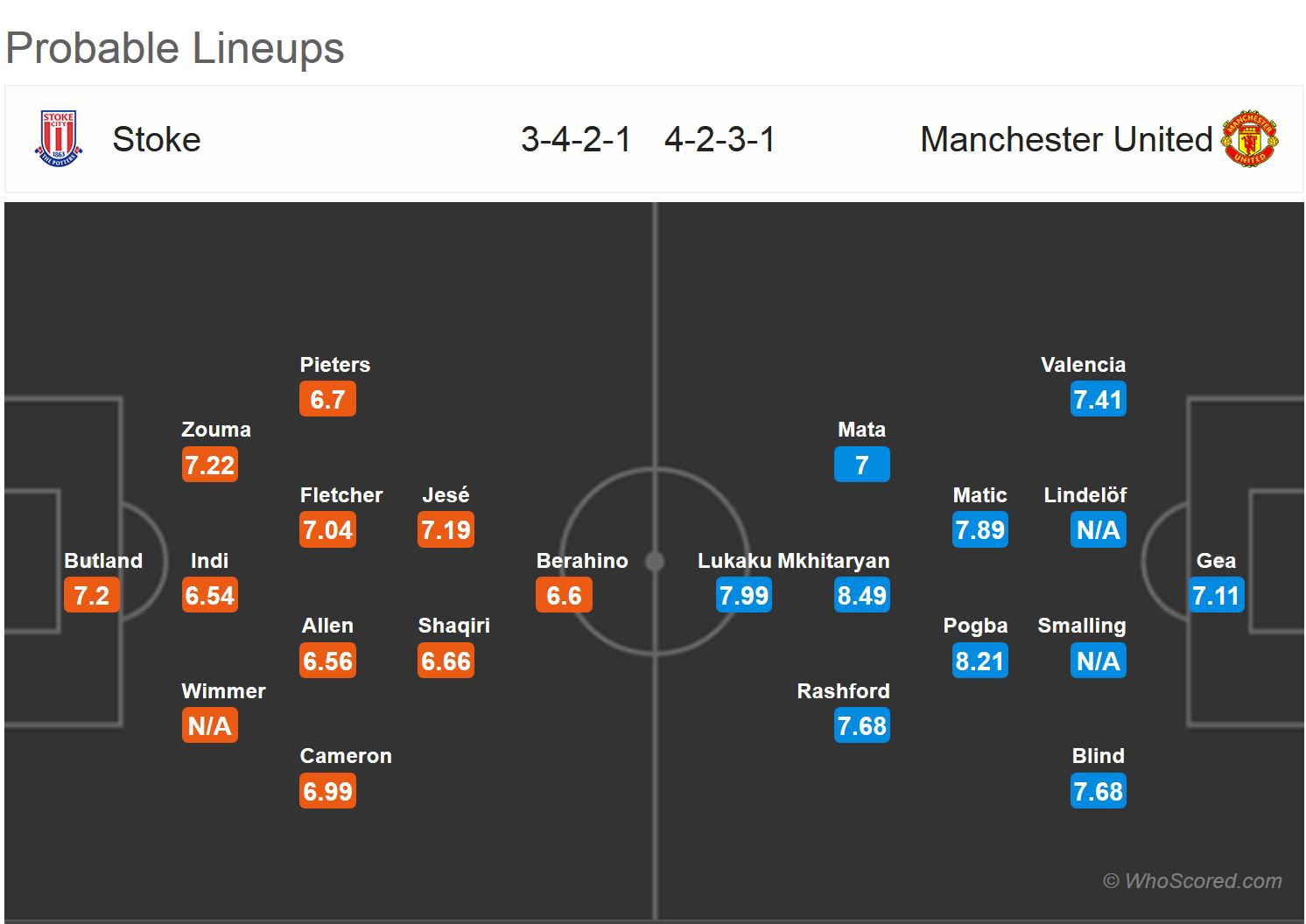Click Stoke's 3-4-2-1 formation text

[x=575, y=140]
